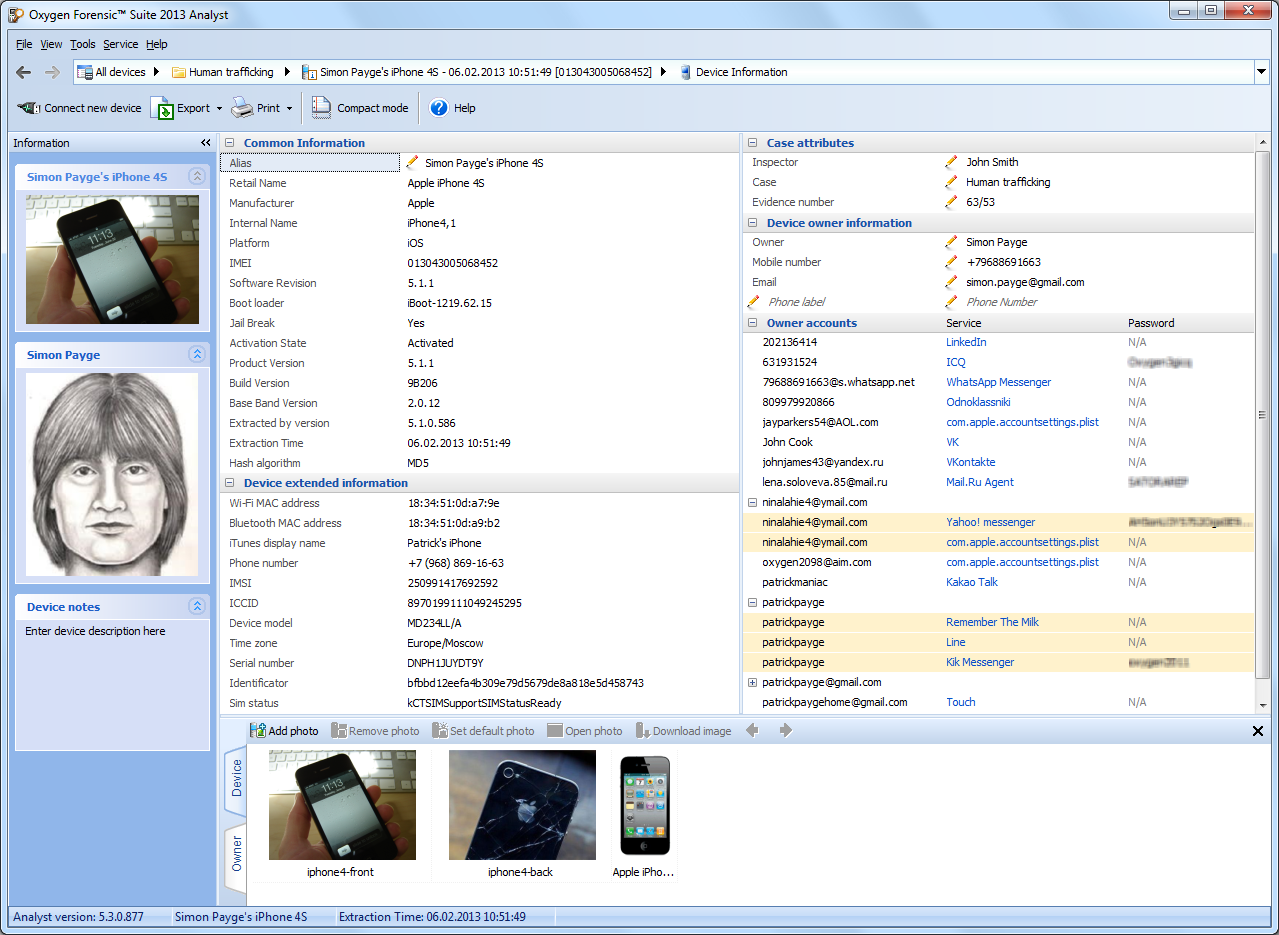Viewport: 1279px width, 935px height.
Task: Edit the Case attribute pencil icon
Action: (x=951, y=182)
